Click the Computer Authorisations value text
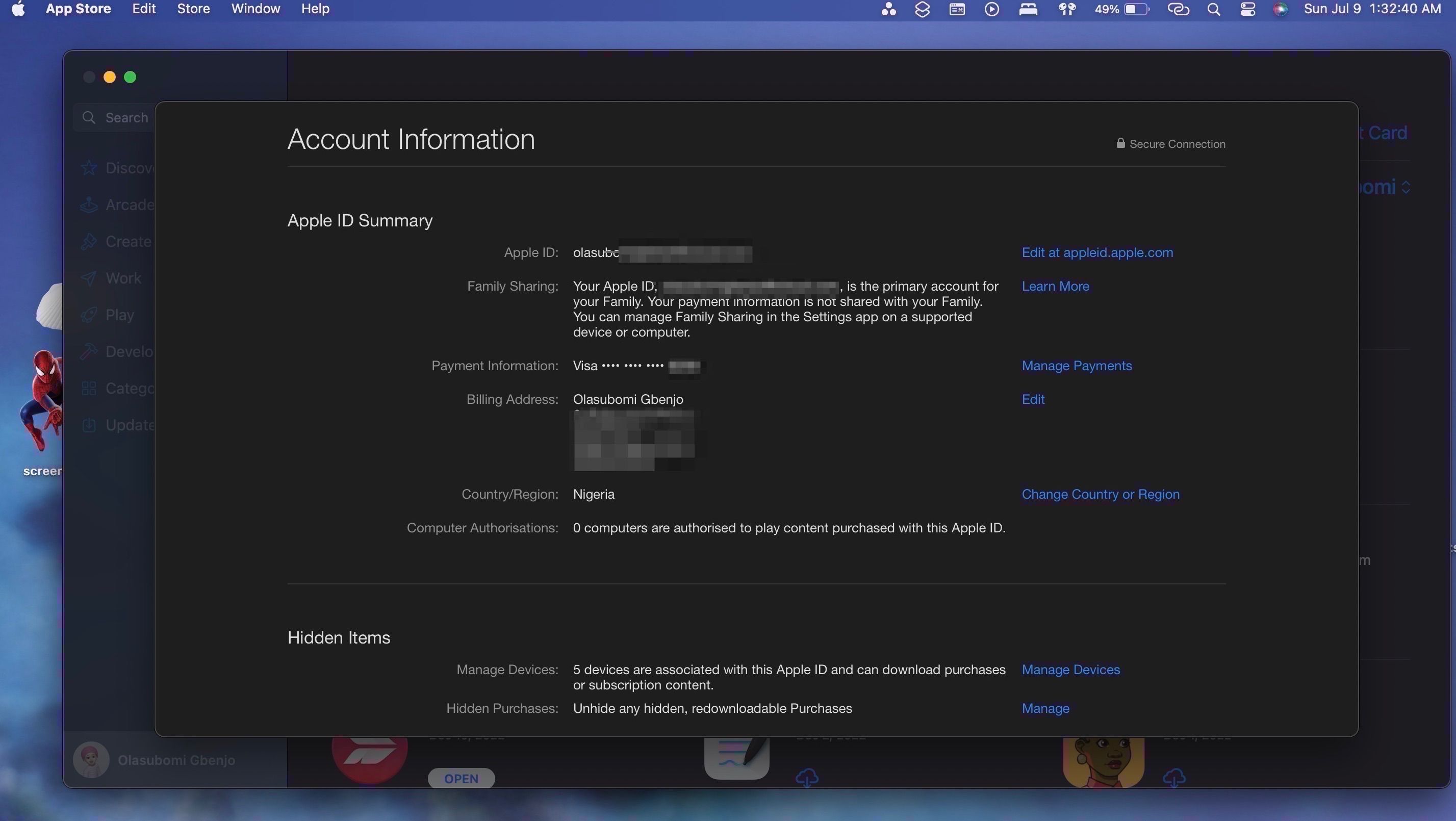 (789, 528)
